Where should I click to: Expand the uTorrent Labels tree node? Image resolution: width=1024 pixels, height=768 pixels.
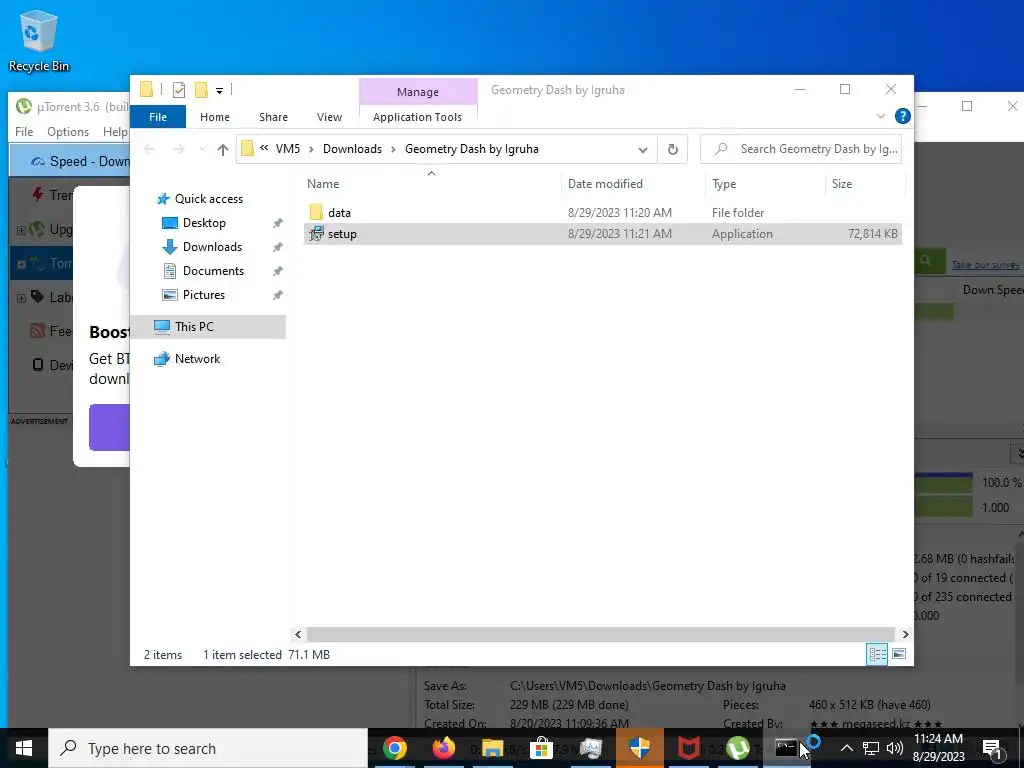[x=21, y=298]
